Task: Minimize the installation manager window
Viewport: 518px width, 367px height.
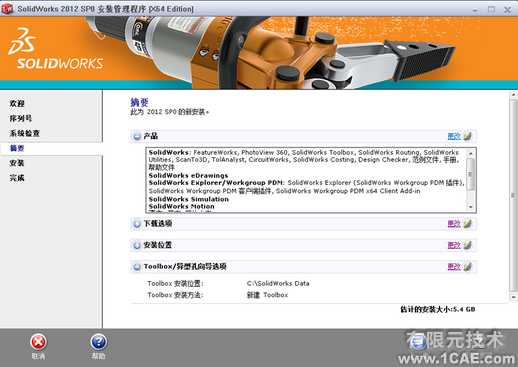Action: point(475,9)
